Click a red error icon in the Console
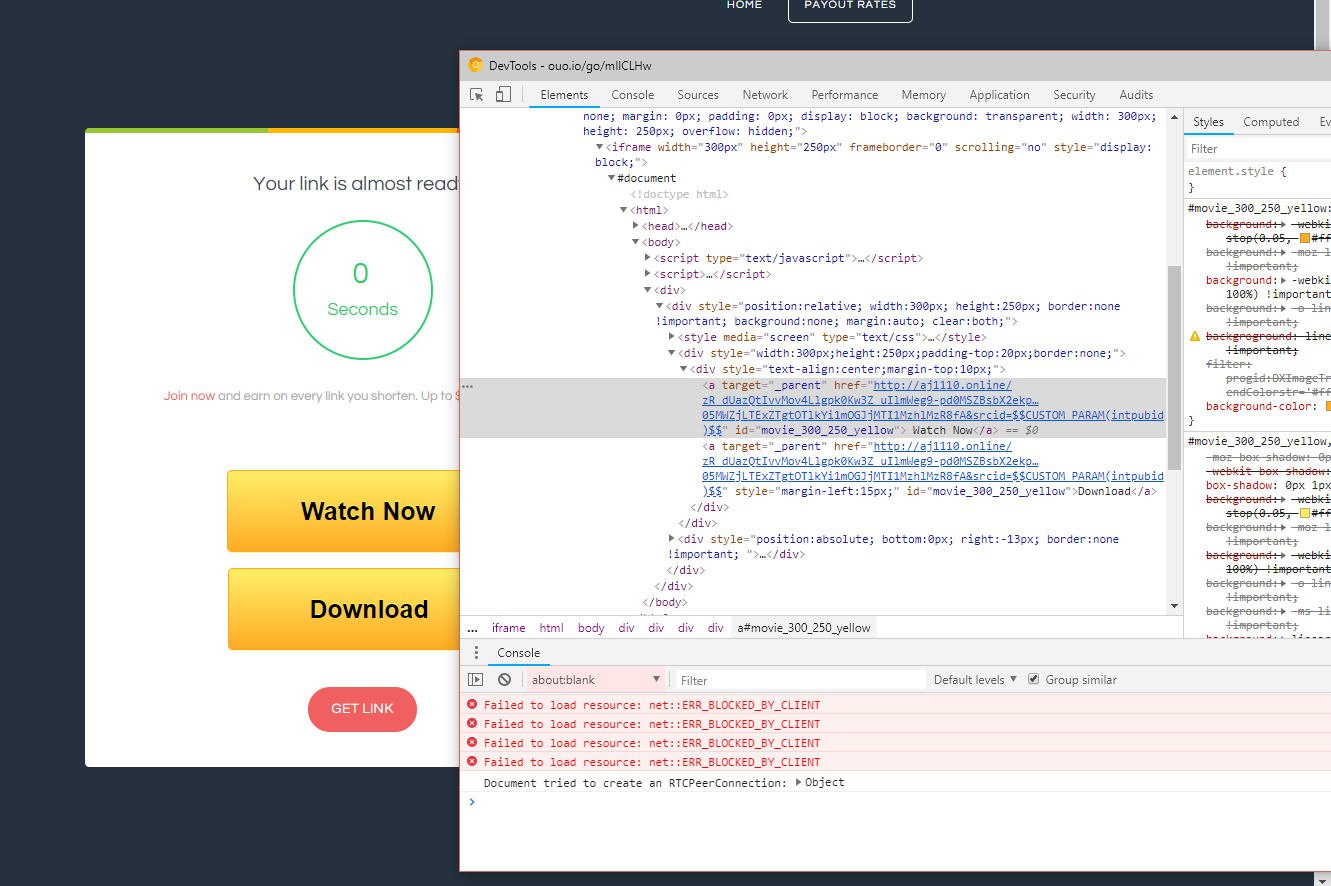This screenshot has height=886, width=1331. [471, 703]
